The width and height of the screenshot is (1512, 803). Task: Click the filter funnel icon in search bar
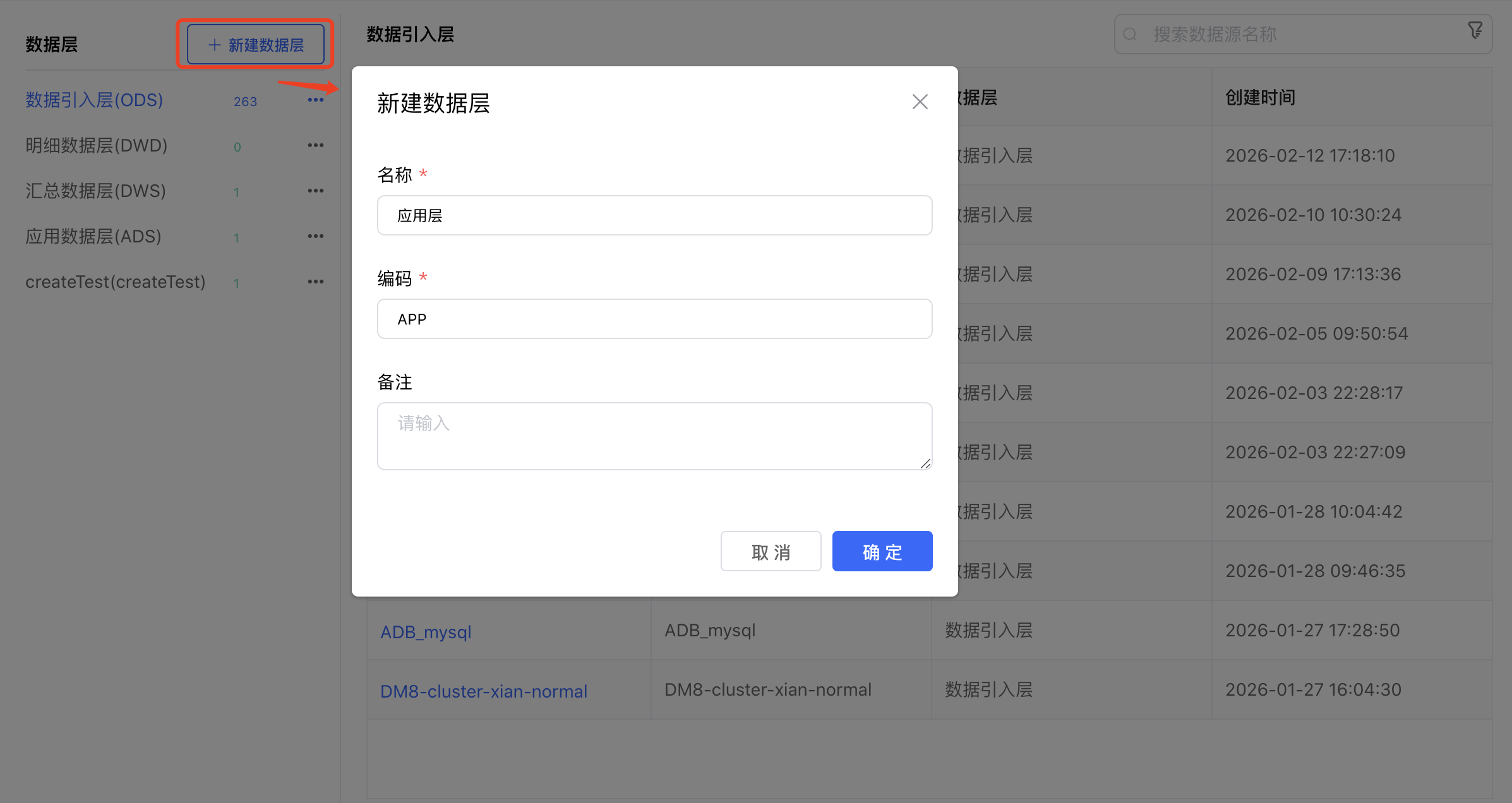click(1475, 30)
